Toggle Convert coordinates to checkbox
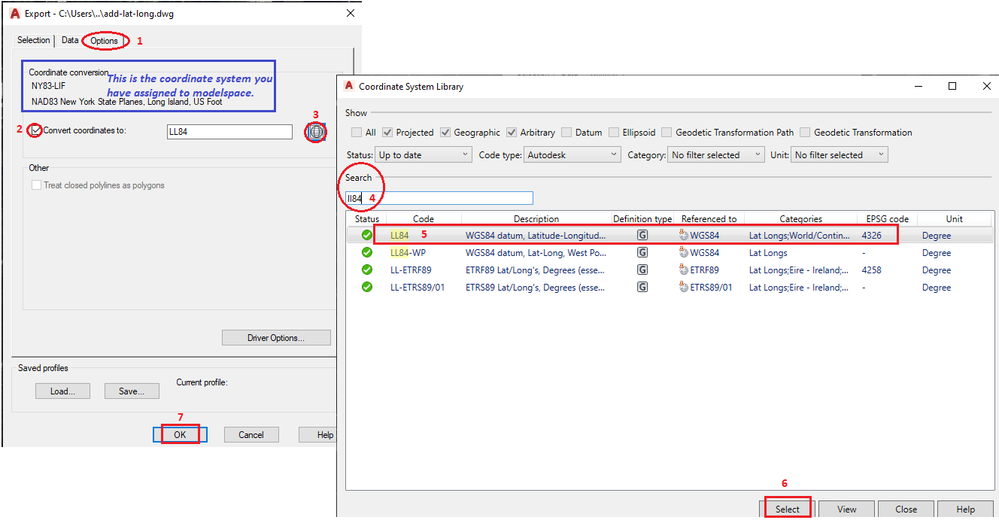The width and height of the screenshot is (999, 524). coord(36,131)
